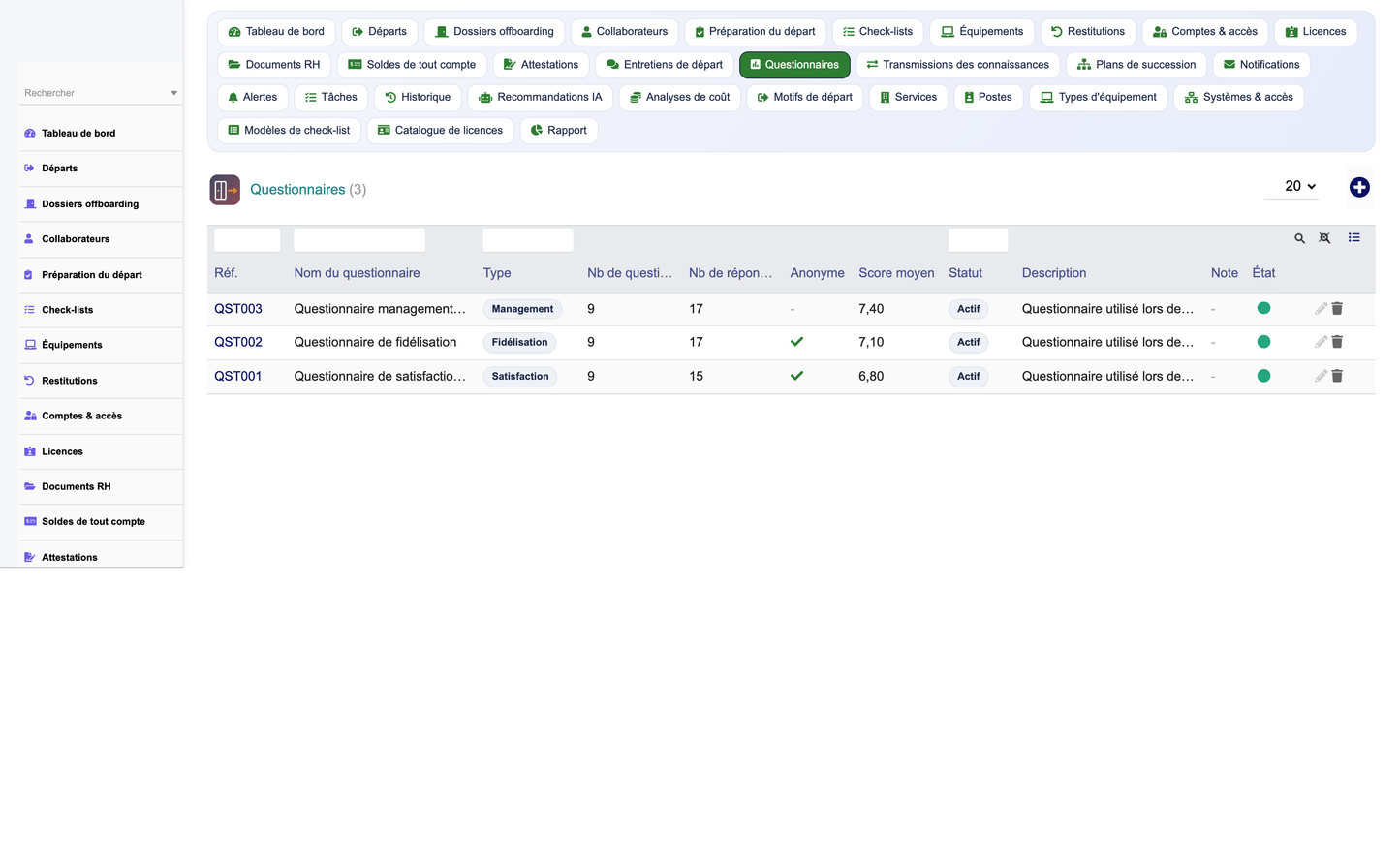Screen dimensions: 1400x866
Task: Open the Postes tab
Action: 988,98
